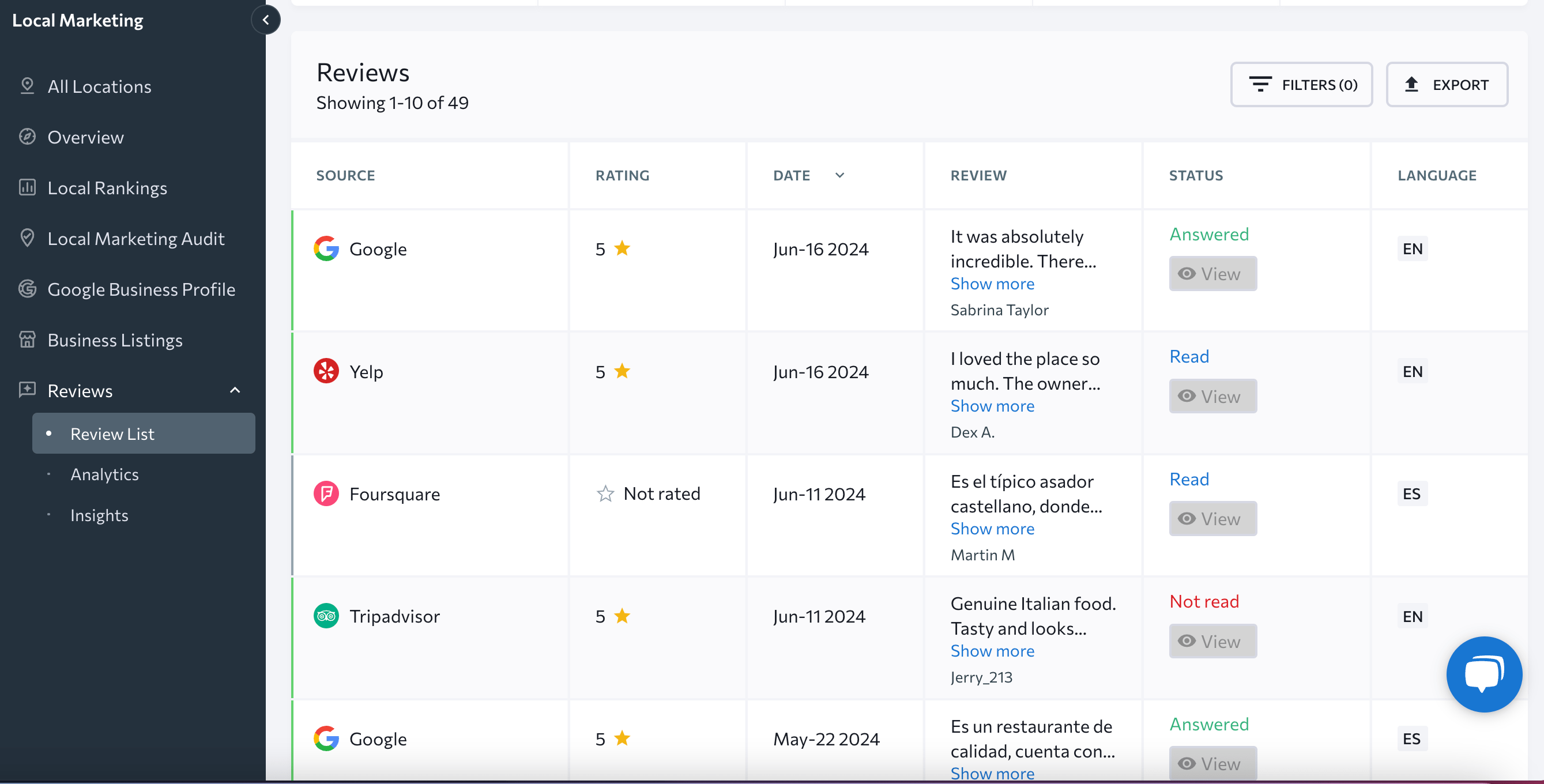Click the Overview compass icon
Image resolution: width=1544 pixels, height=784 pixels.
point(27,137)
